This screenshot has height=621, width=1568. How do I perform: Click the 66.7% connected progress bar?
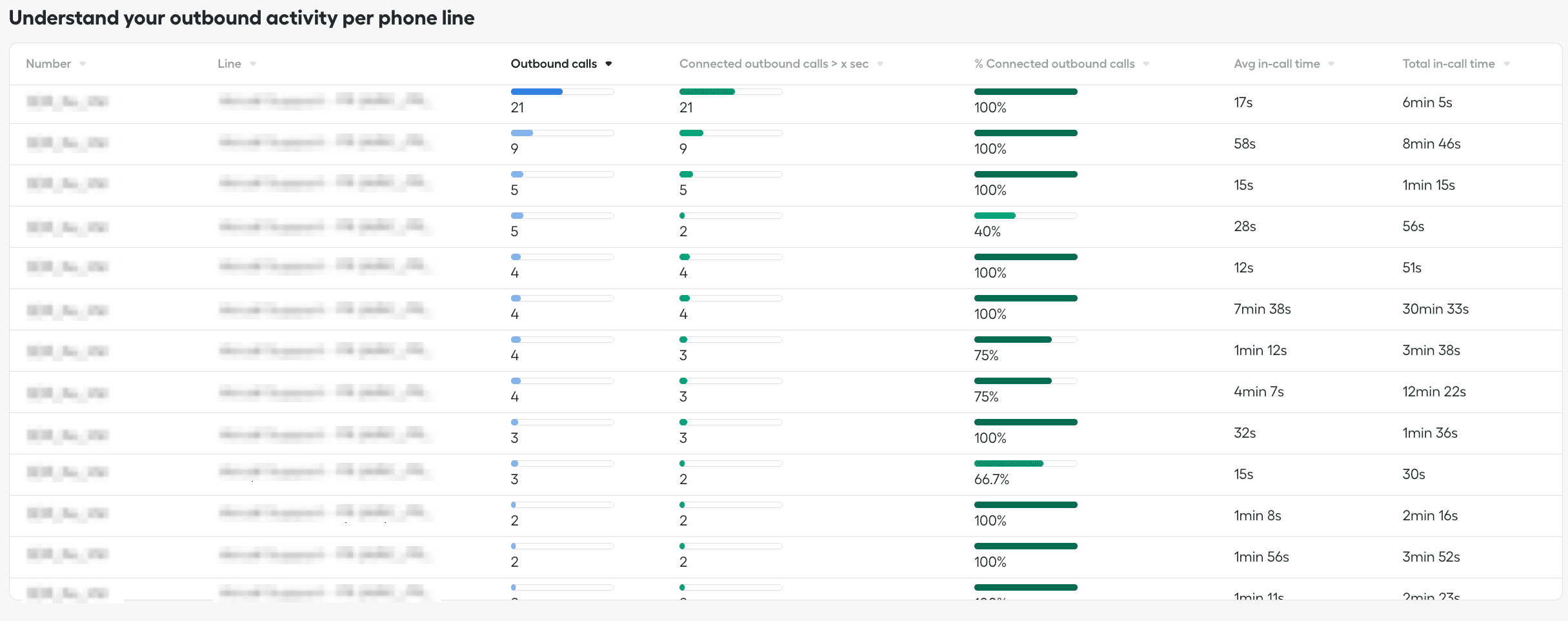[1025, 463]
